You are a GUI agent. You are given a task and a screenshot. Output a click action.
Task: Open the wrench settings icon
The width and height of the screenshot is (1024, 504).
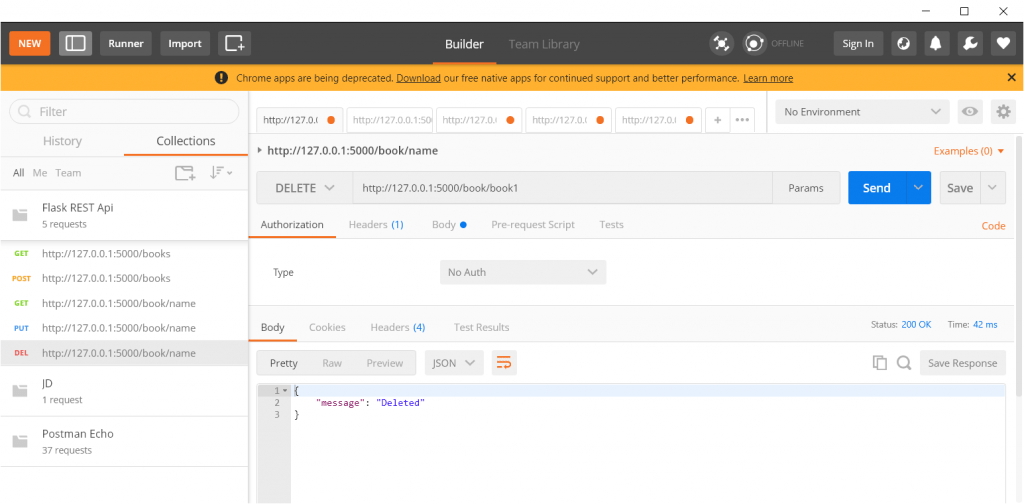[970, 44]
